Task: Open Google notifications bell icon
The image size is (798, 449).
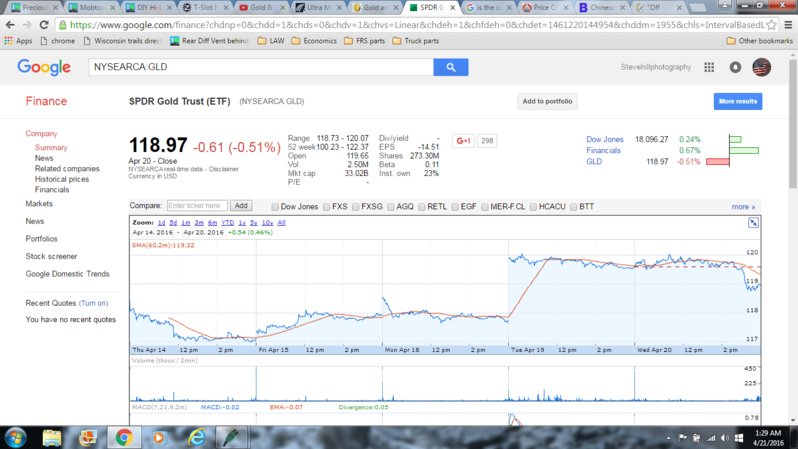Action: point(735,67)
